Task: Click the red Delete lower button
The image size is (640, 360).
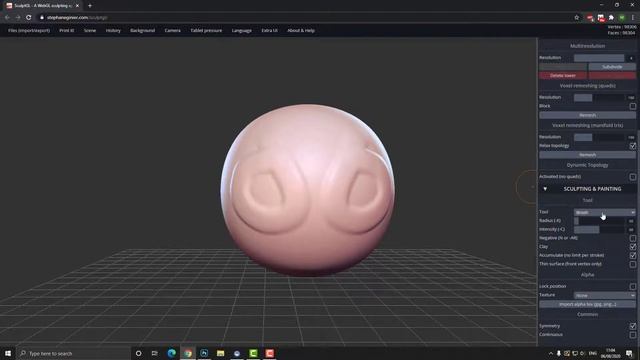Action: pyautogui.click(x=563, y=76)
